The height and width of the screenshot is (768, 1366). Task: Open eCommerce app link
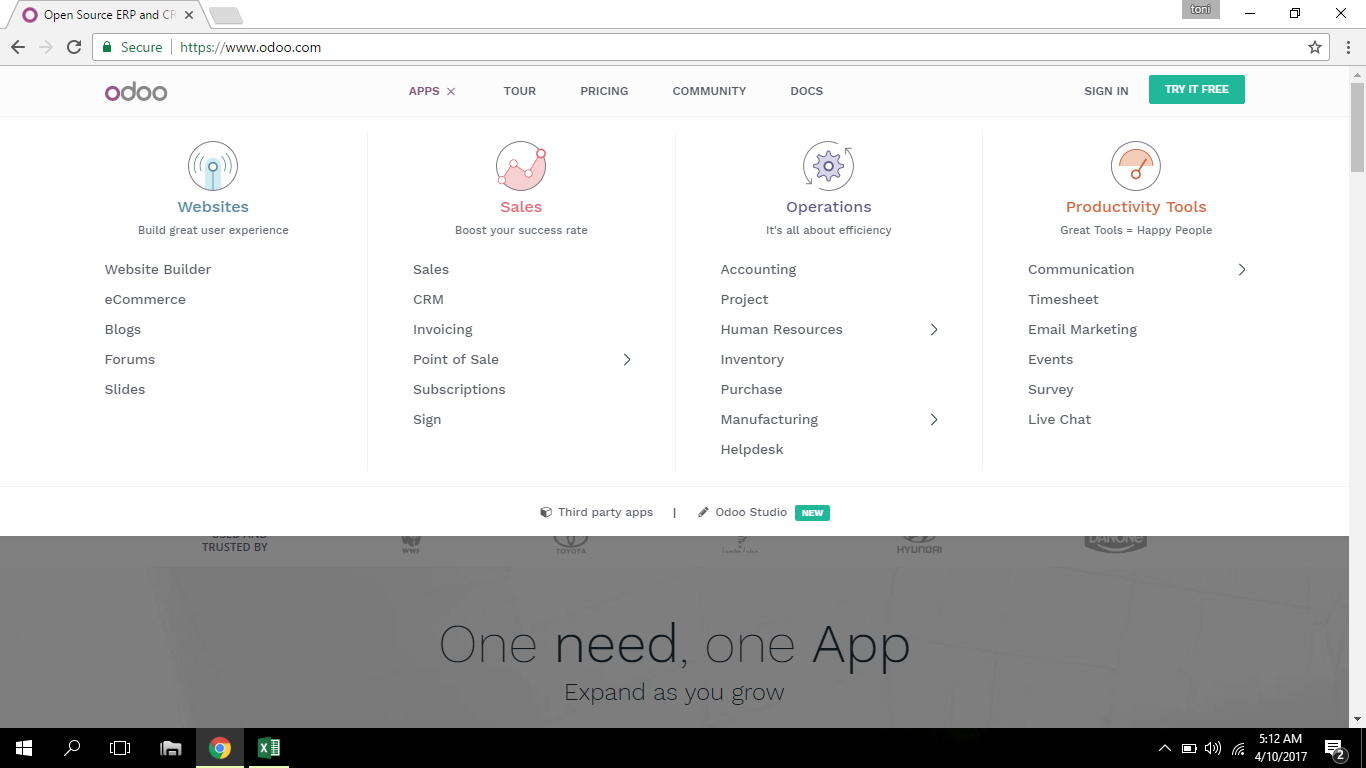click(x=145, y=299)
